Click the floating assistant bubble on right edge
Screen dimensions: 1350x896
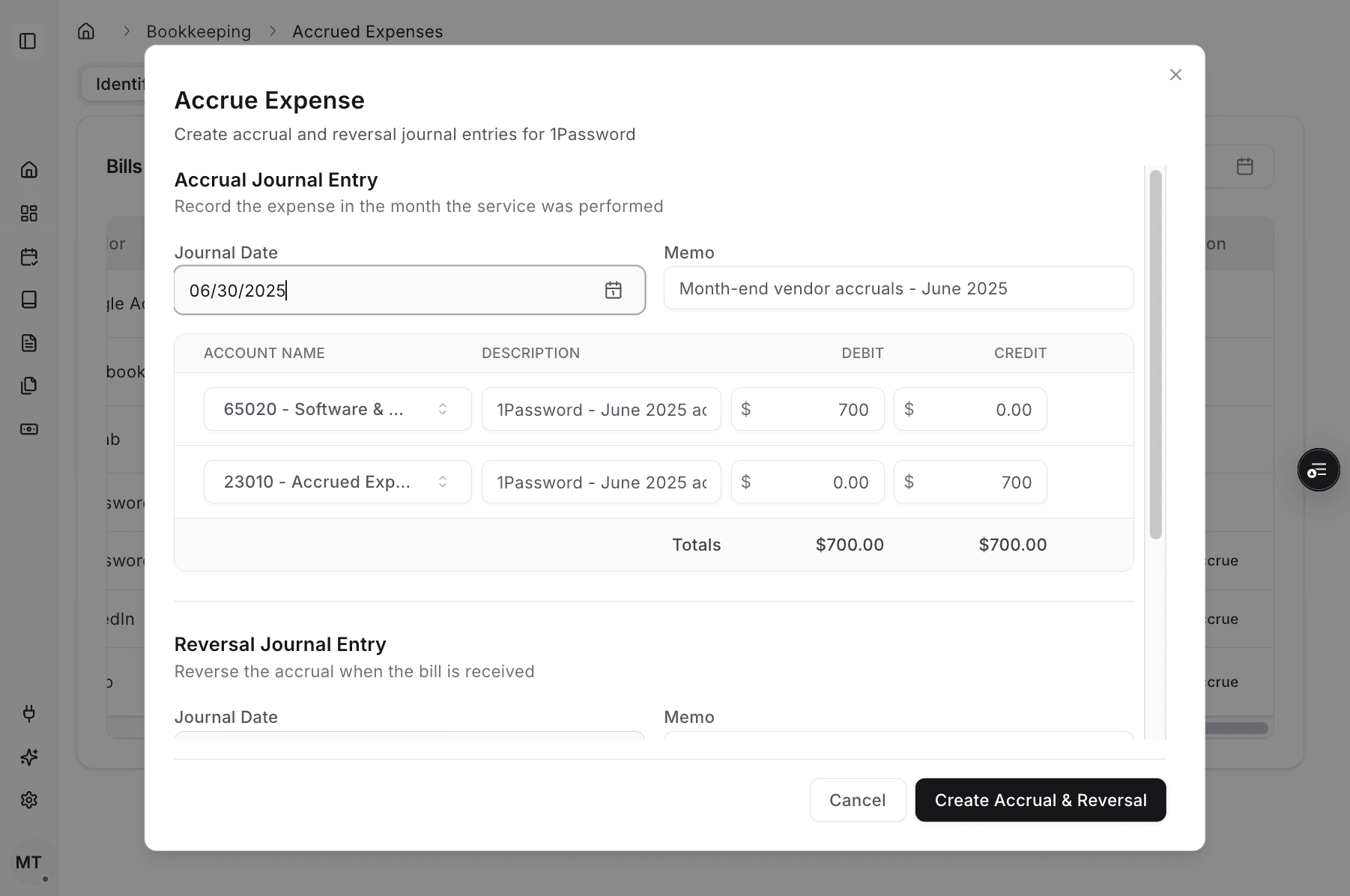point(1318,470)
